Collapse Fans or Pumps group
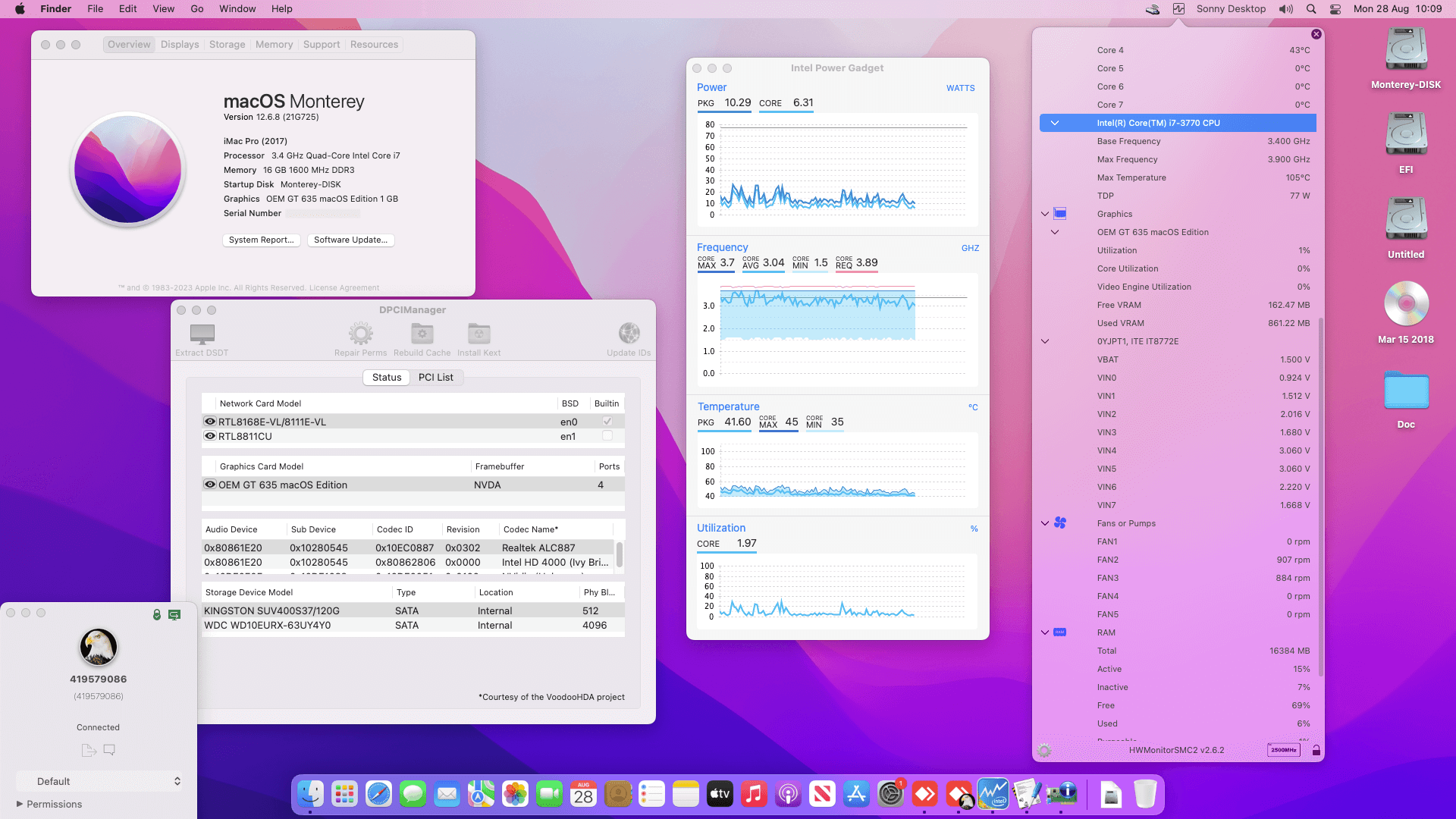This screenshot has width=1456, height=819. point(1045,523)
